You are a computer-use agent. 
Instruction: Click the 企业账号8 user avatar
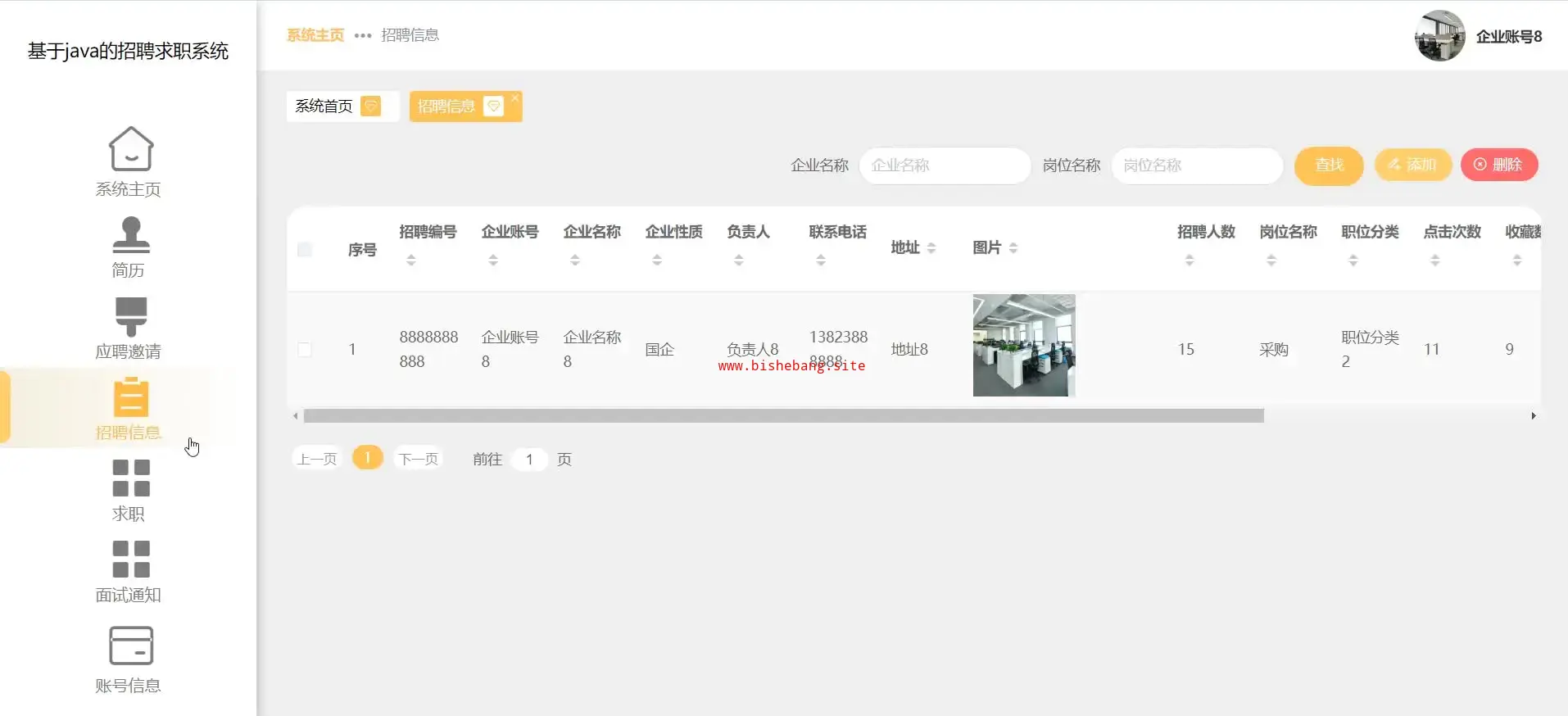point(1439,36)
